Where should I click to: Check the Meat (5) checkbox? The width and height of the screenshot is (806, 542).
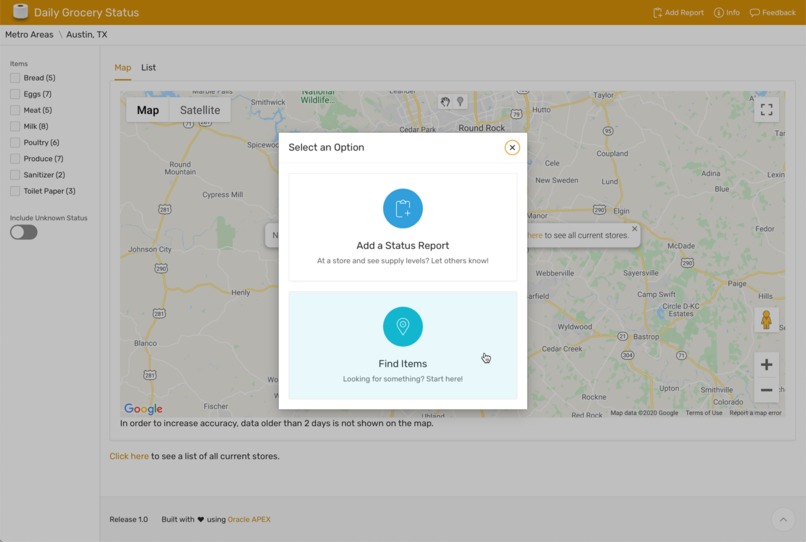tap(15, 110)
